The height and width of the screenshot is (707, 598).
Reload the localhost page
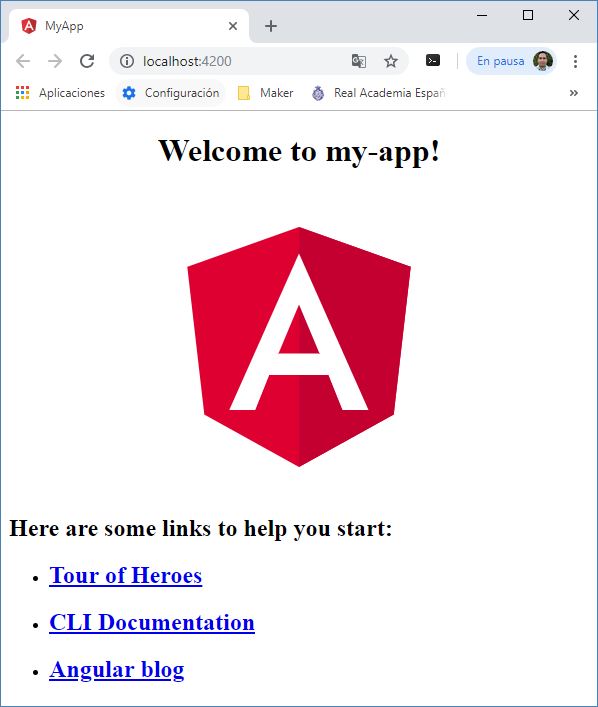point(87,61)
